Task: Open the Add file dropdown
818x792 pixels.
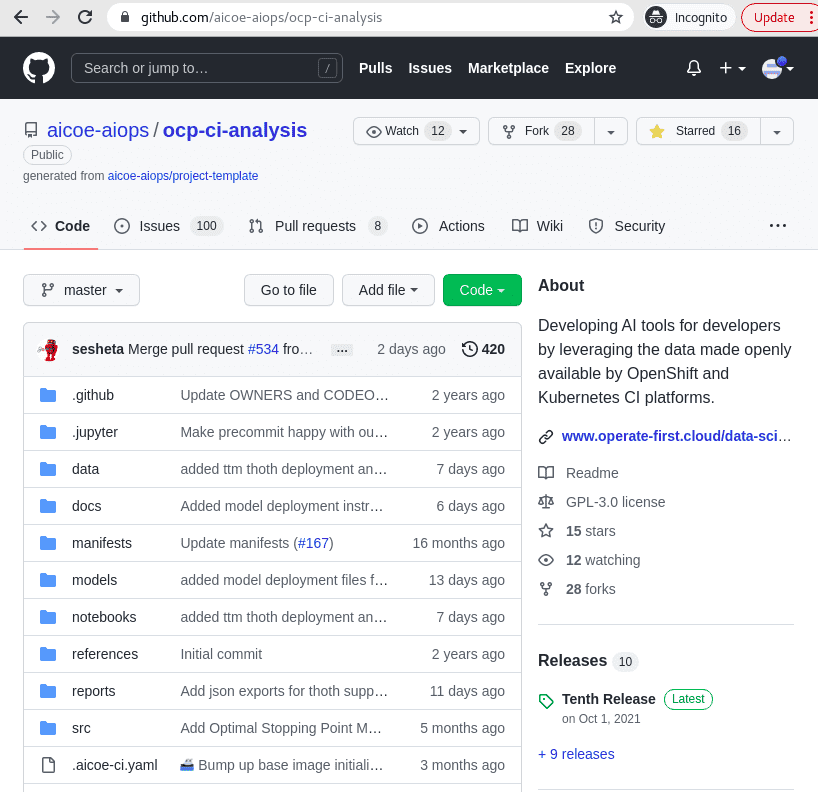Action: tap(388, 290)
